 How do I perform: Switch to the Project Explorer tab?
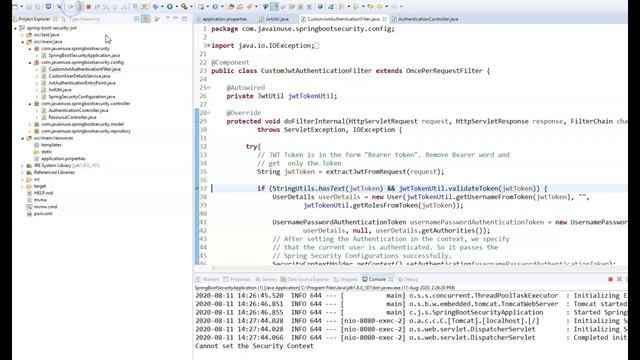coord(34,19)
